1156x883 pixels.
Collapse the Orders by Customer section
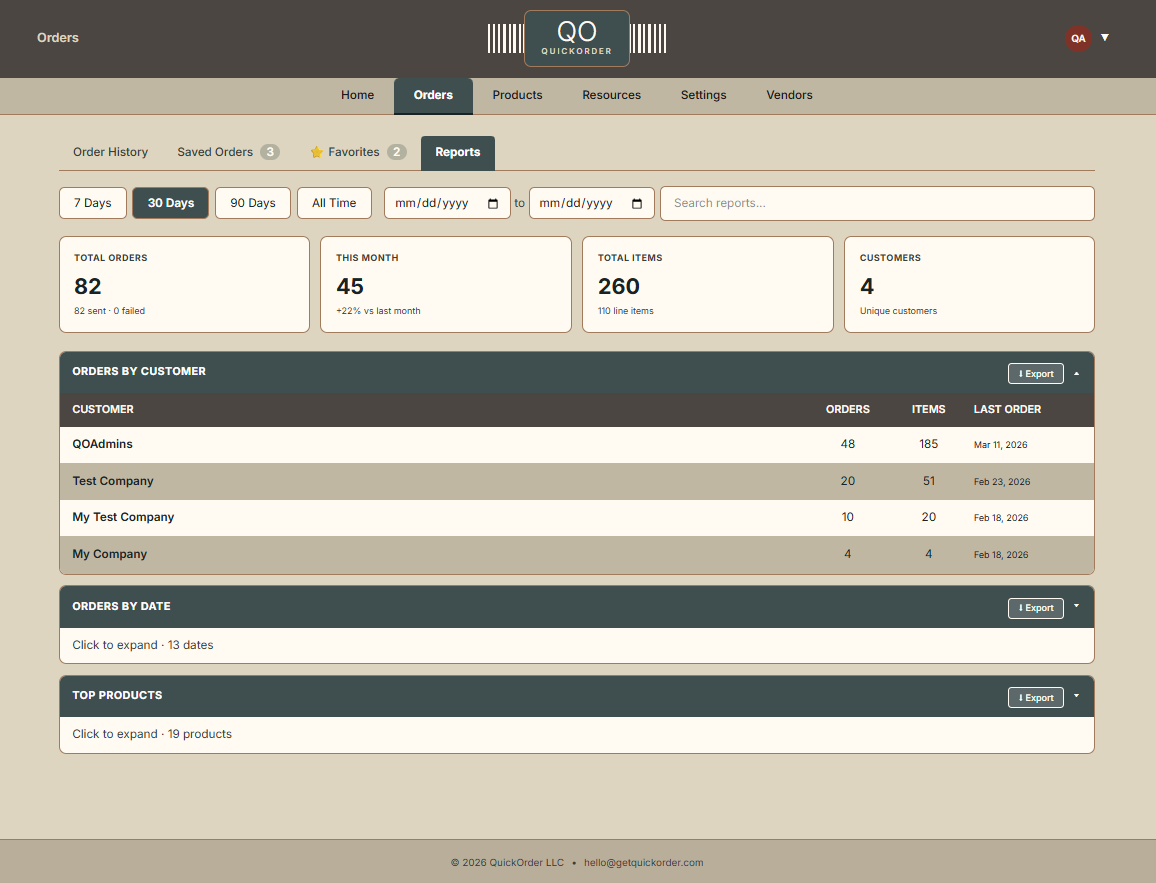1077,373
